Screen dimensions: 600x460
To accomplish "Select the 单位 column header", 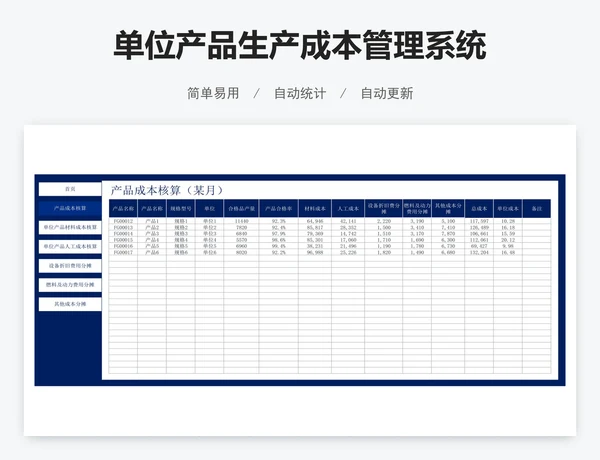I will [209, 209].
